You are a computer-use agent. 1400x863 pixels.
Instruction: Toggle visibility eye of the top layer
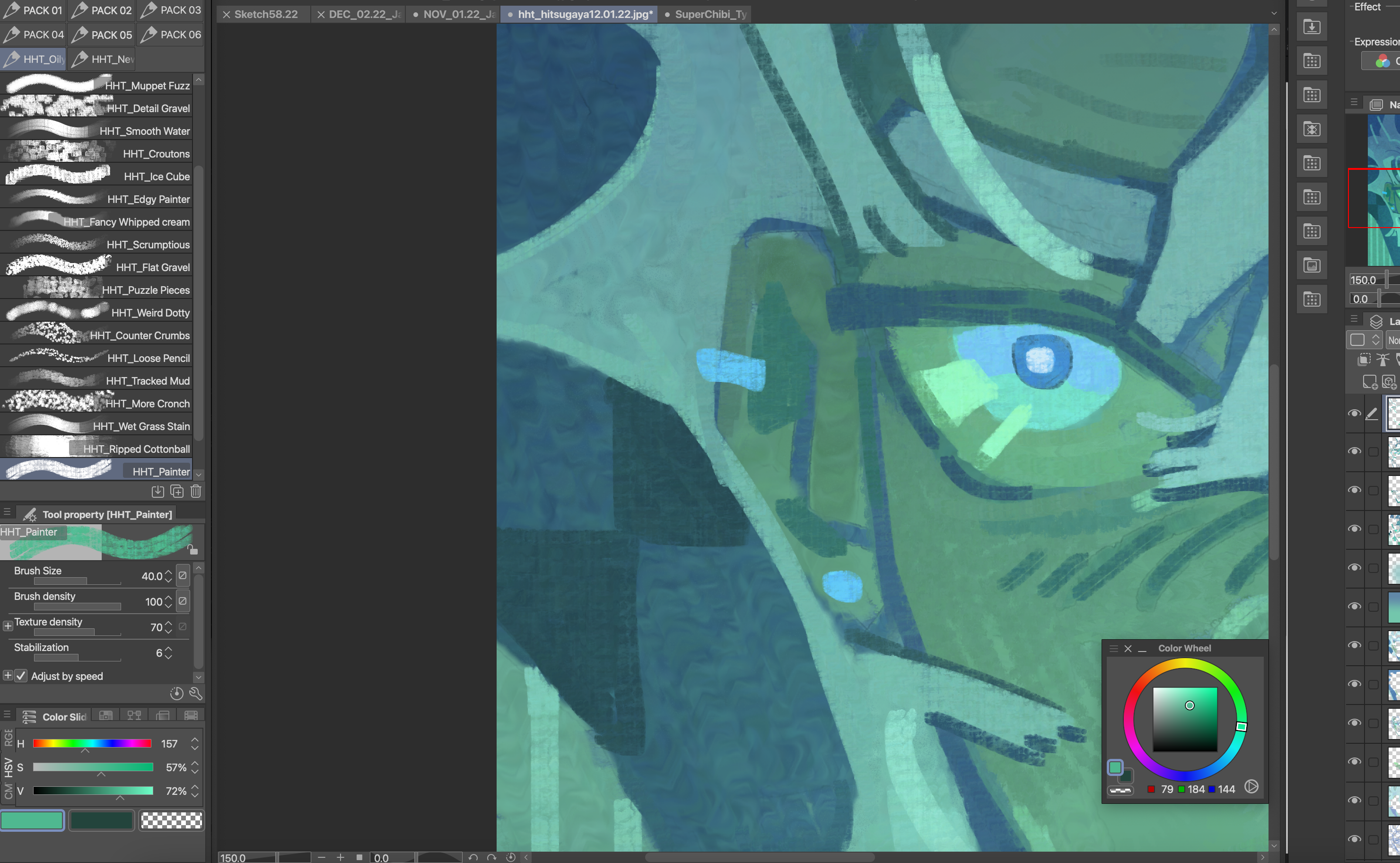click(x=1355, y=413)
